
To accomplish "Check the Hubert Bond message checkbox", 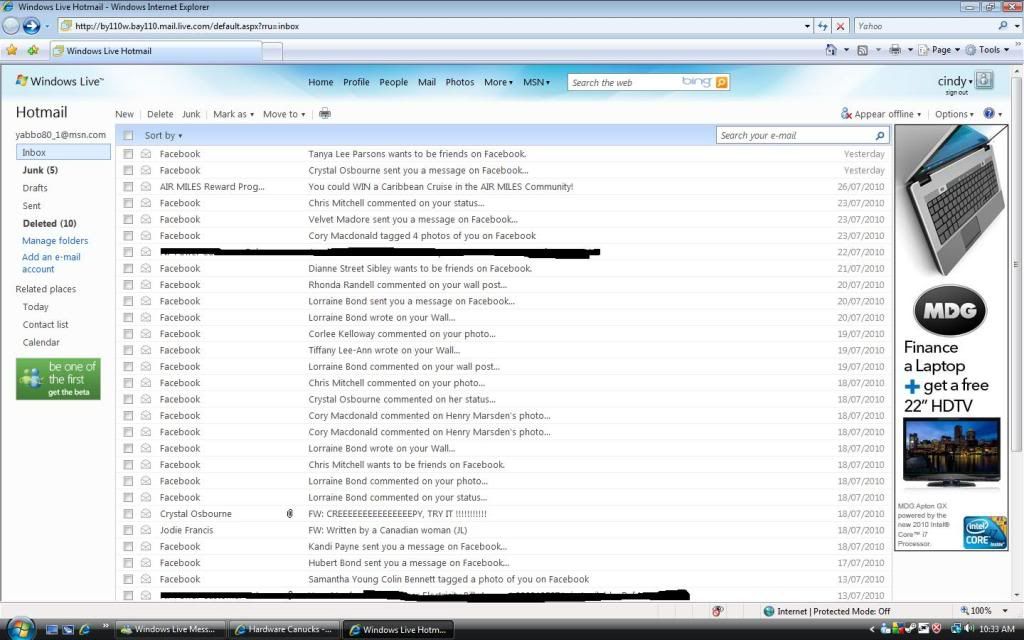I will click(128, 563).
